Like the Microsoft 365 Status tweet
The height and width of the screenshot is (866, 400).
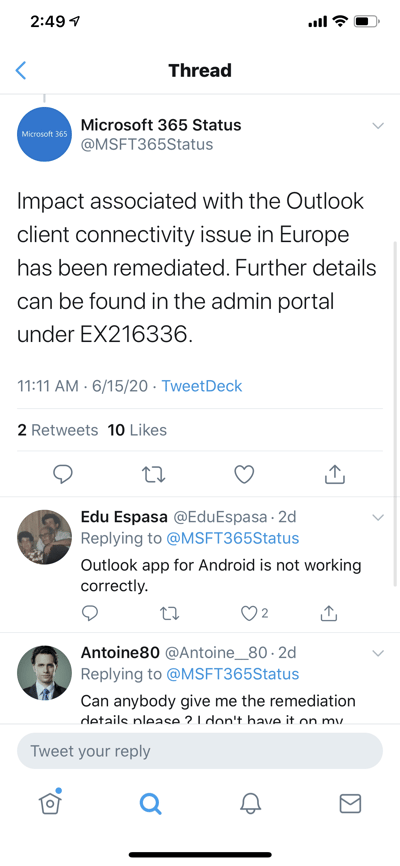pyautogui.click(x=244, y=474)
